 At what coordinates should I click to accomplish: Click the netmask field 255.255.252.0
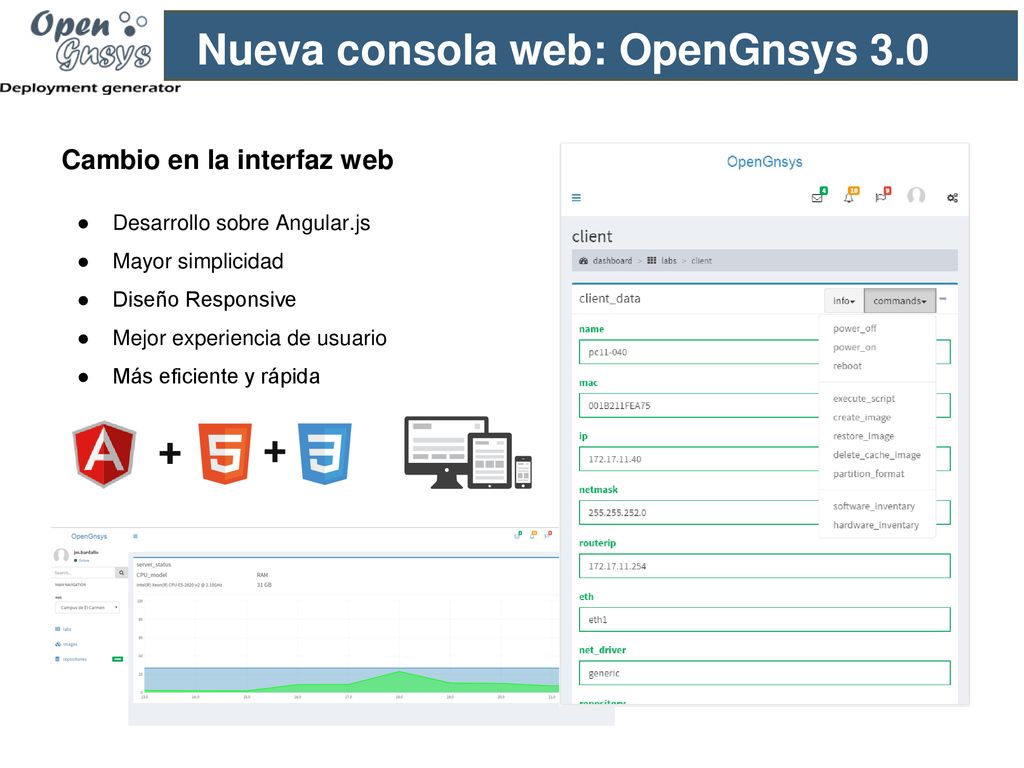765,513
